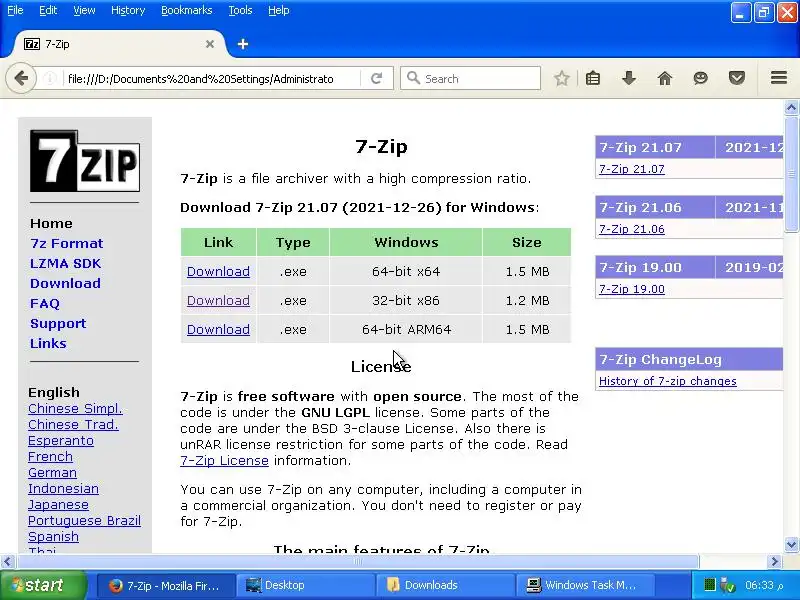Click the vertical scrollbar down arrow
The height and width of the screenshot is (600, 800).
pyautogui.click(x=791, y=544)
